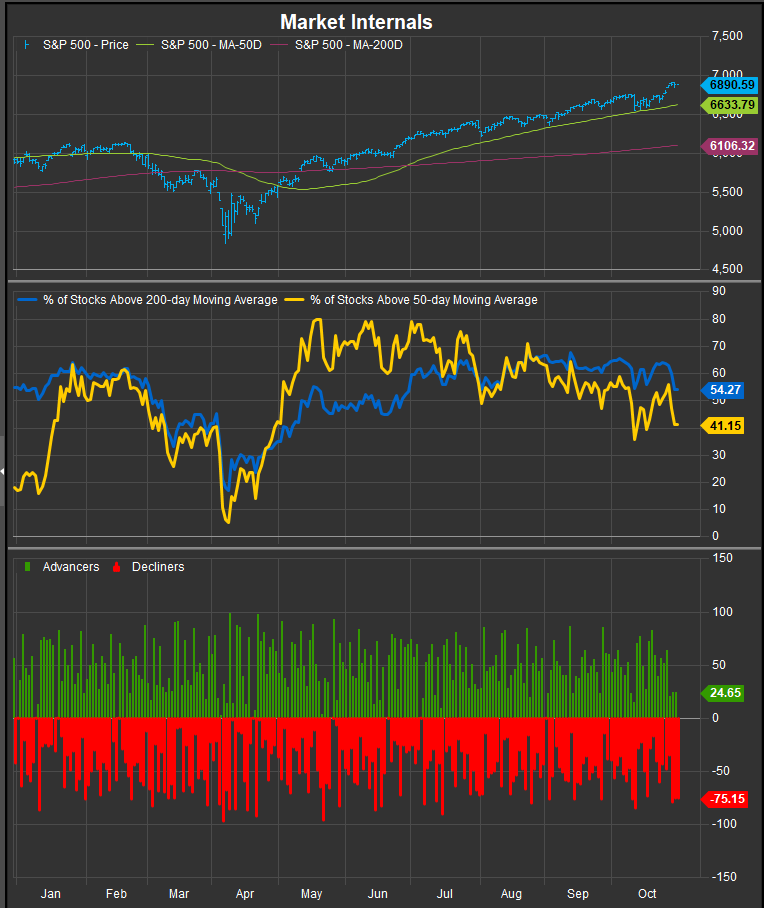Image resolution: width=764 pixels, height=908 pixels.
Task: Click the magenta MA-200D legend line marker
Action: 280,45
